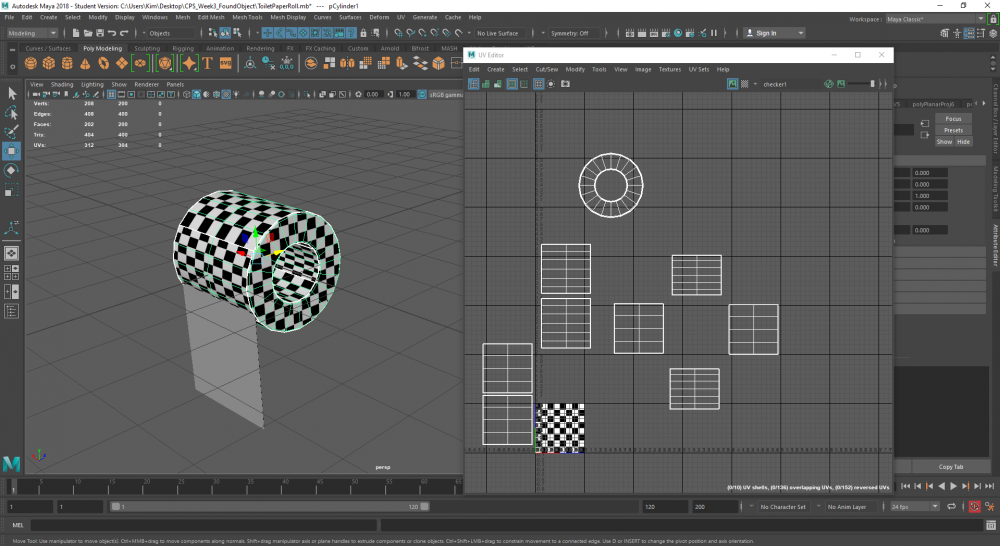This screenshot has width=1000, height=546.
Task: Select the polyPlanarProj6 attribute tab
Action: pyautogui.click(x=933, y=104)
